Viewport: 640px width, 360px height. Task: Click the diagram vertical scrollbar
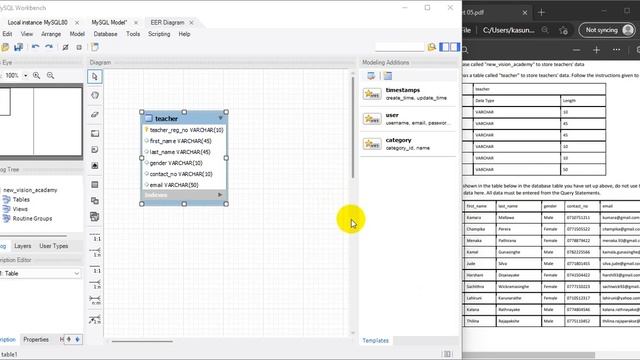[353, 127]
